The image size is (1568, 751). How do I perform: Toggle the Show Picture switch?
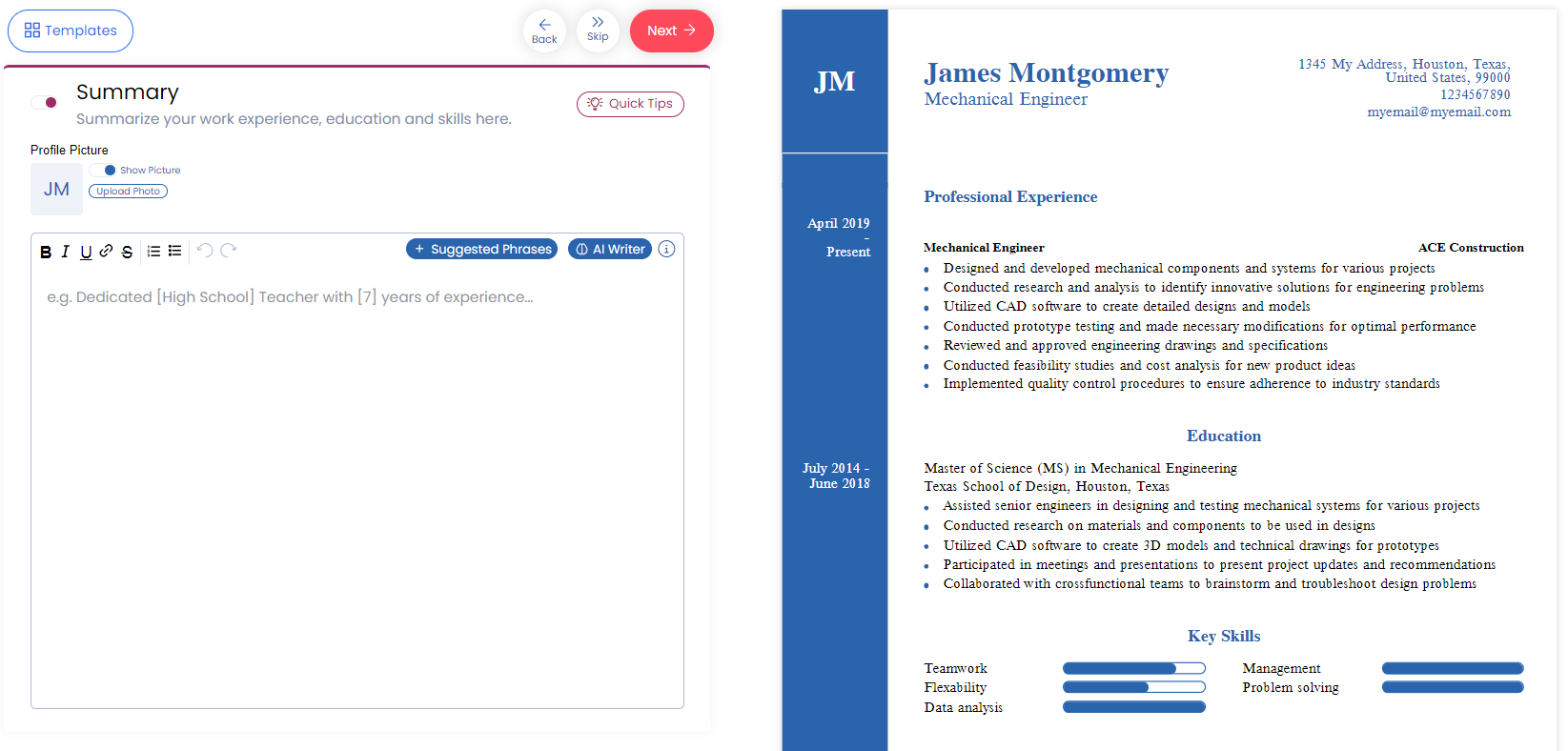(x=104, y=170)
